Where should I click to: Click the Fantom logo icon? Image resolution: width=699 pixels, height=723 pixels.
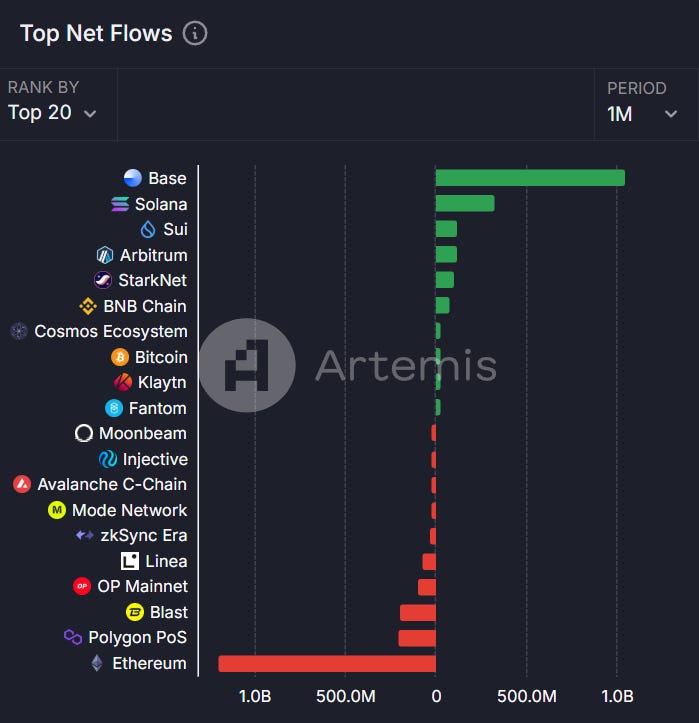[114, 408]
